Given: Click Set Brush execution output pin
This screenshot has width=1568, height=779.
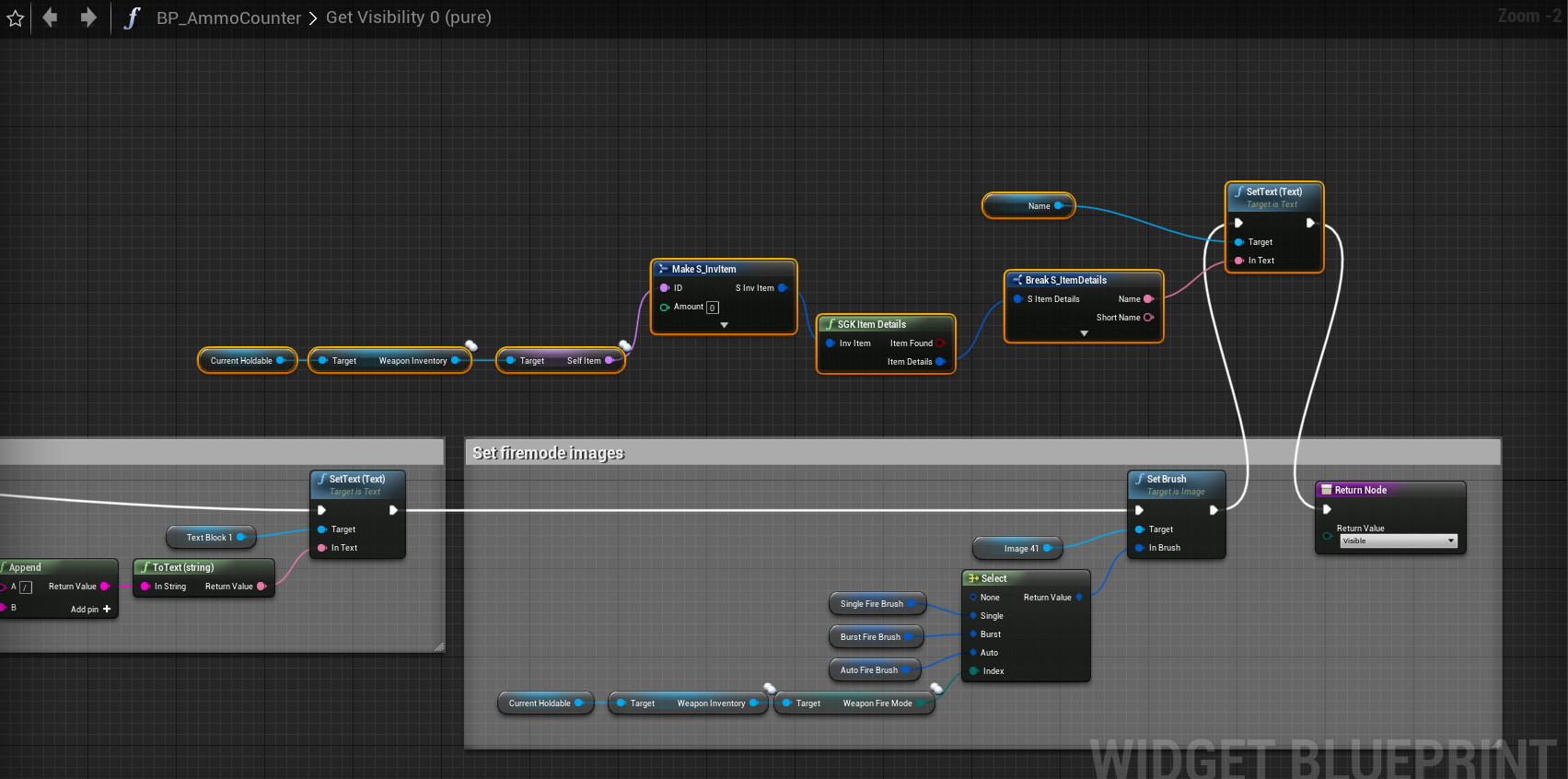Looking at the screenshot, I should point(1214,510).
